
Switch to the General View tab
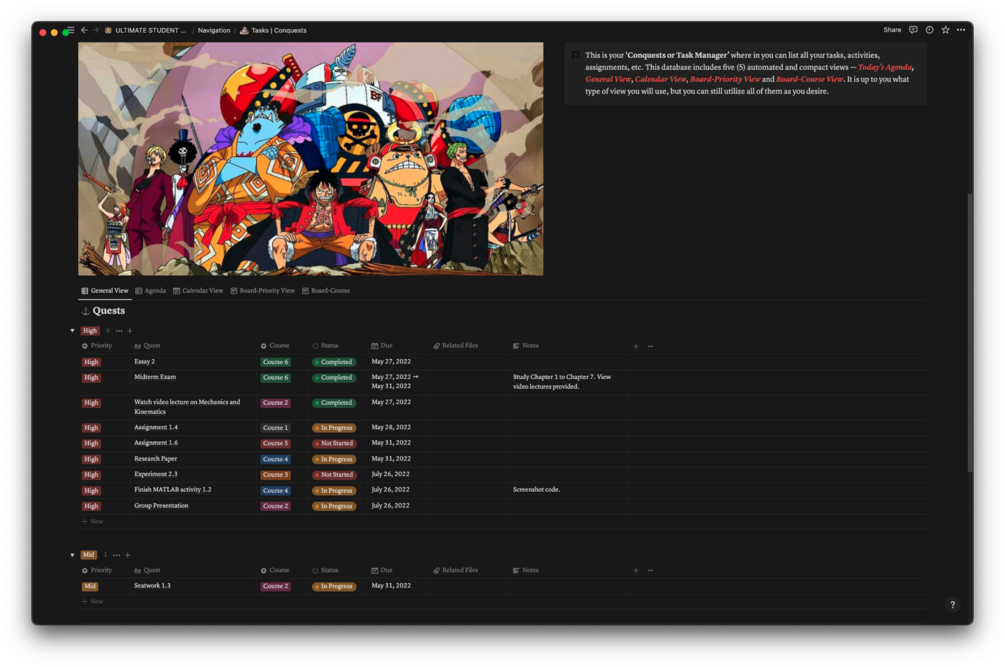tap(105, 291)
